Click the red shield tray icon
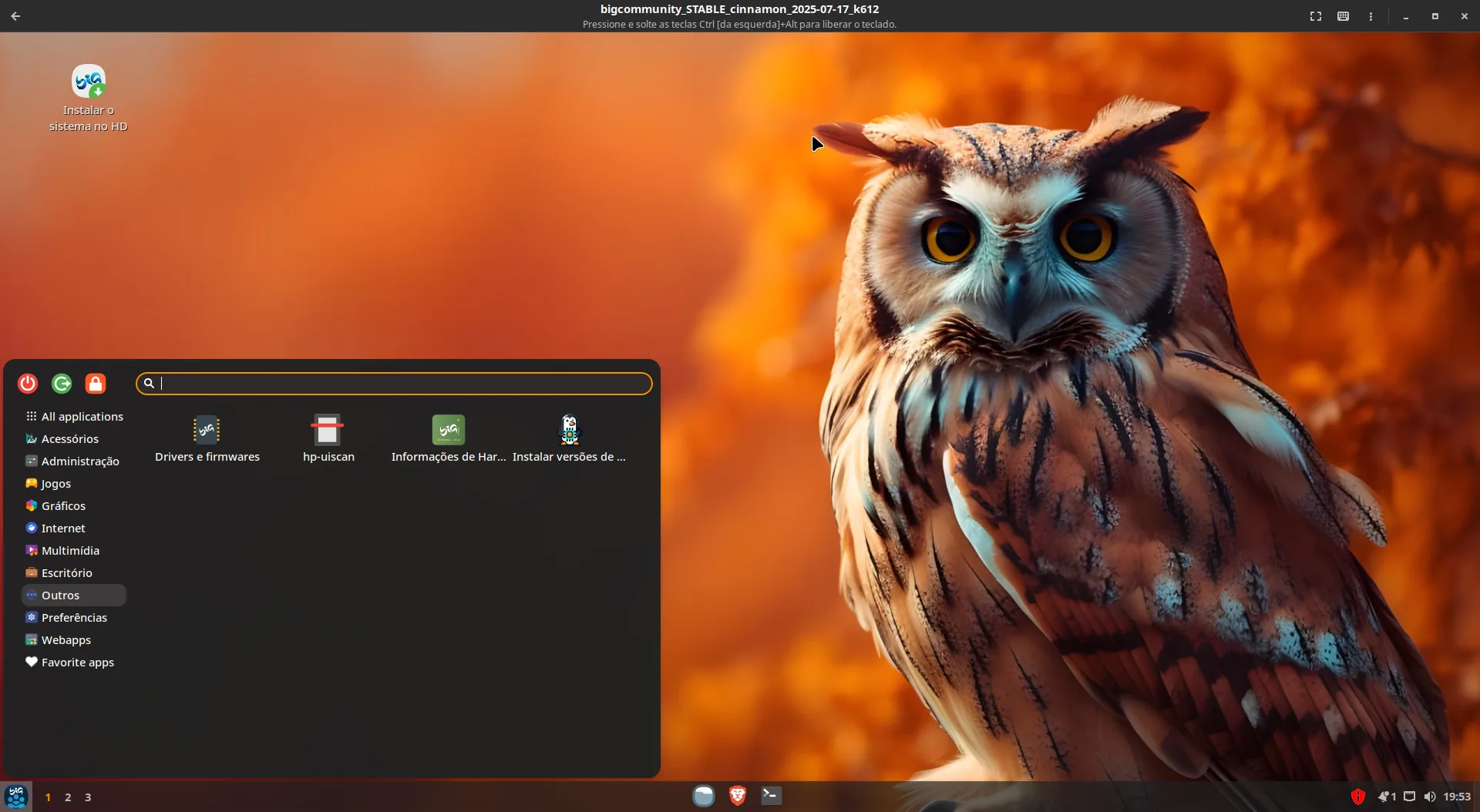 [1358, 797]
